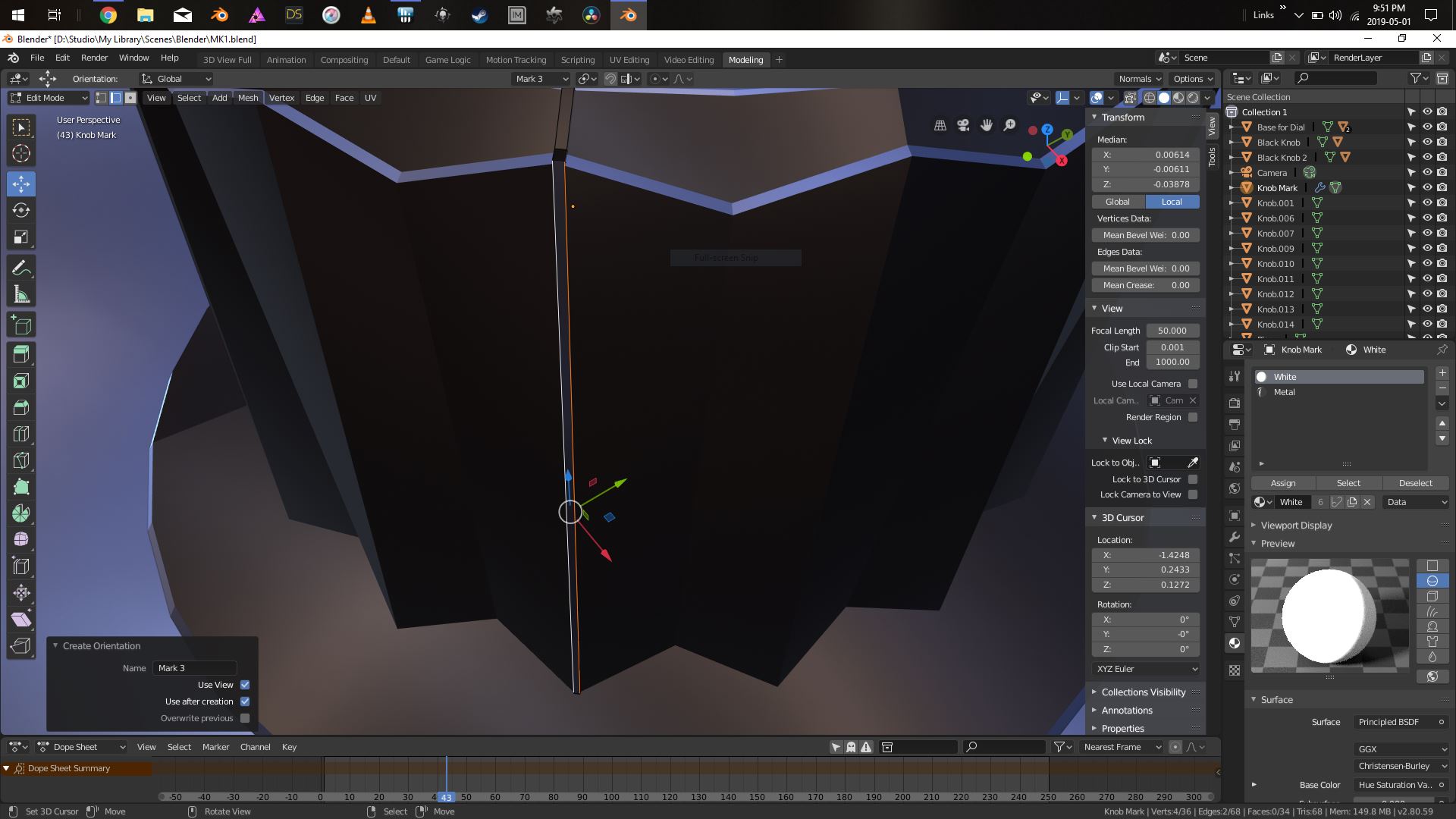Adjust the Focal Length field
Image resolution: width=1456 pixels, height=819 pixels.
[1172, 331]
